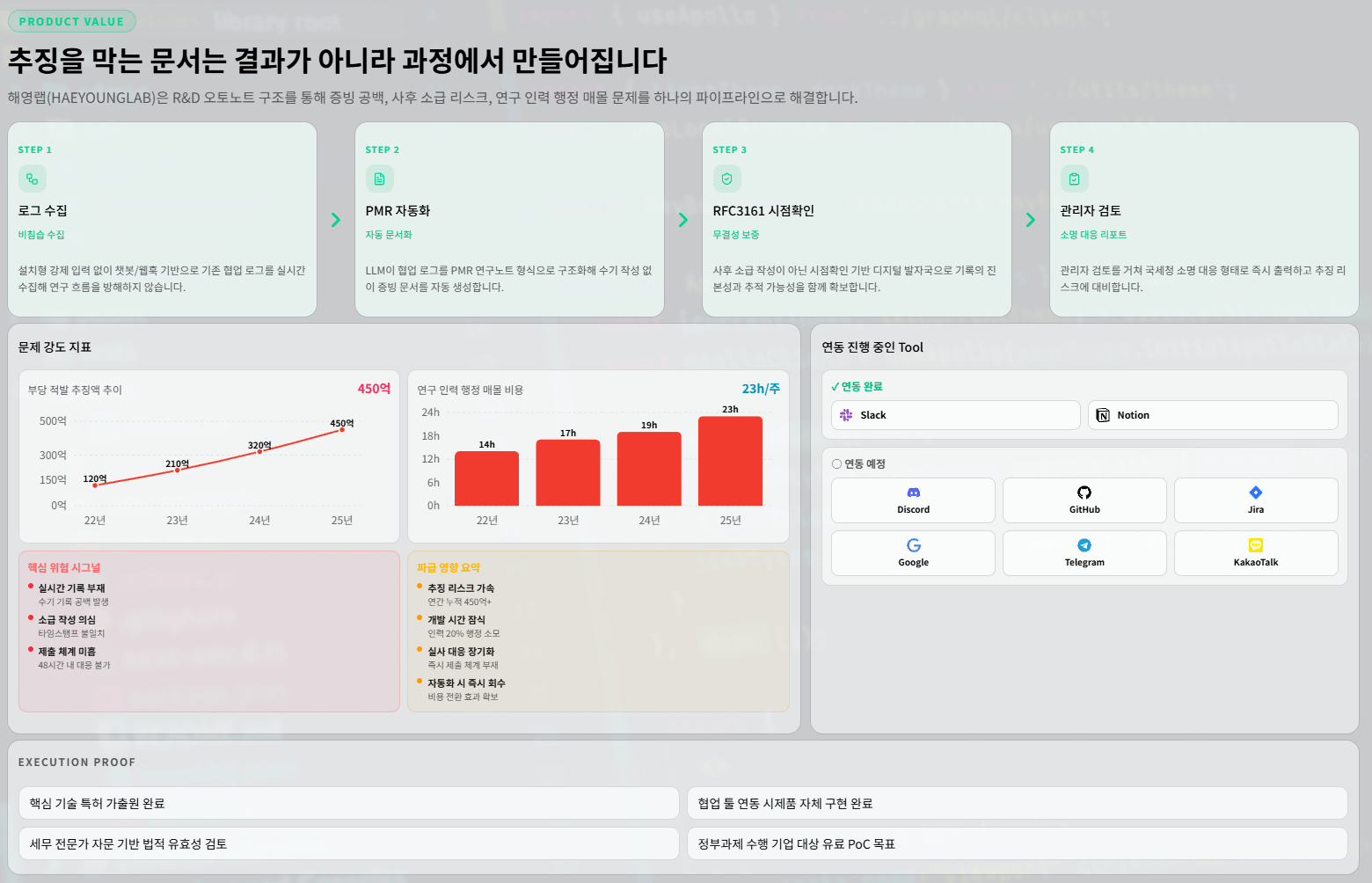Viewport: 1372px width, 883px height.
Task: Click the 25년 bar labeled 23h
Action: pyautogui.click(x=730, y=461)
